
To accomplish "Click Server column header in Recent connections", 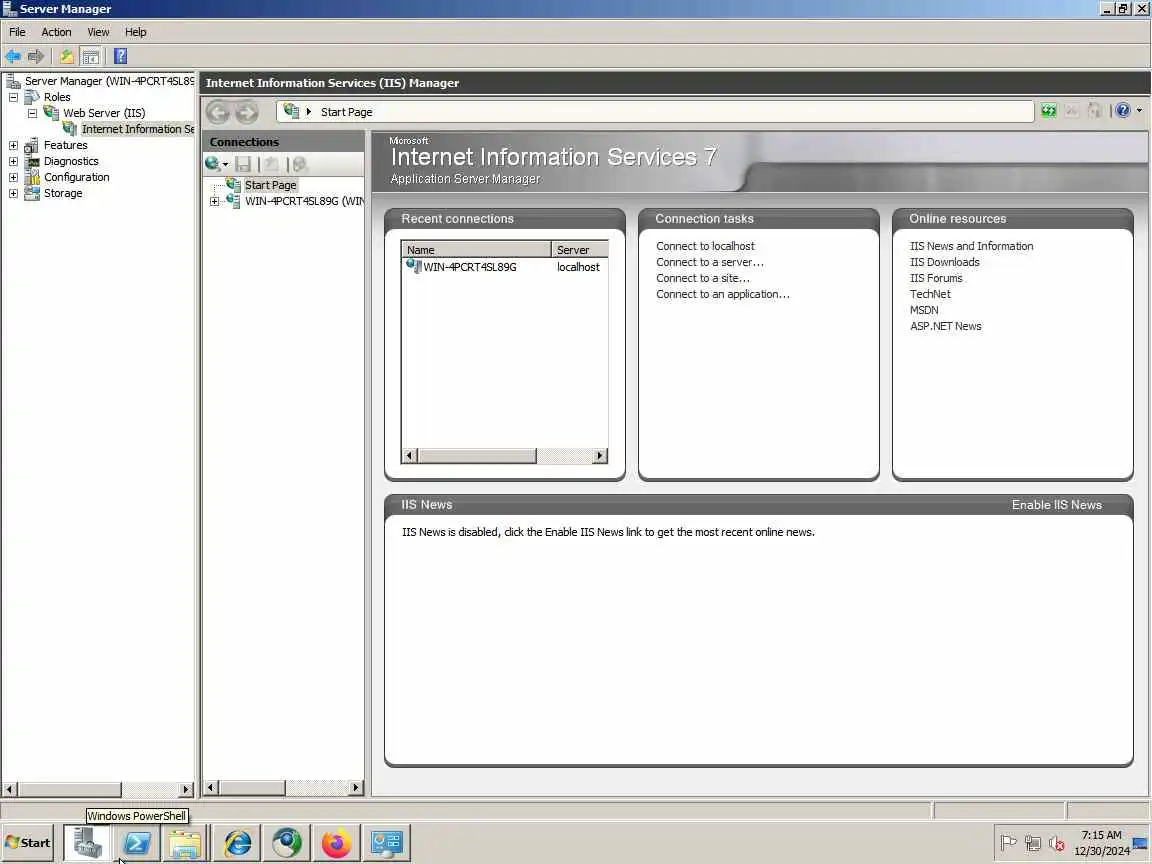I will (x=580, y=250).
